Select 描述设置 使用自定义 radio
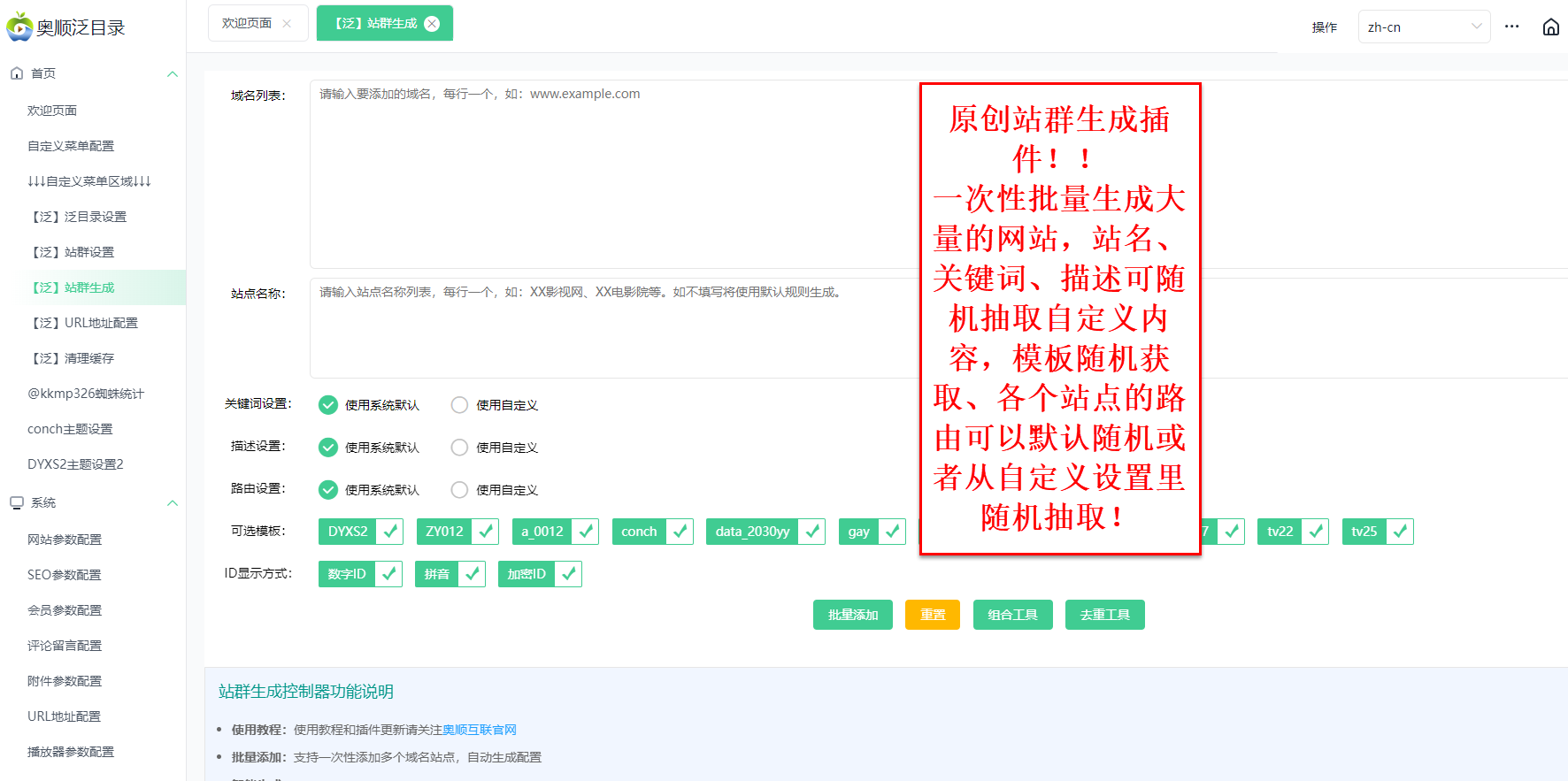1568x781 pixels. tap(459, 448)
